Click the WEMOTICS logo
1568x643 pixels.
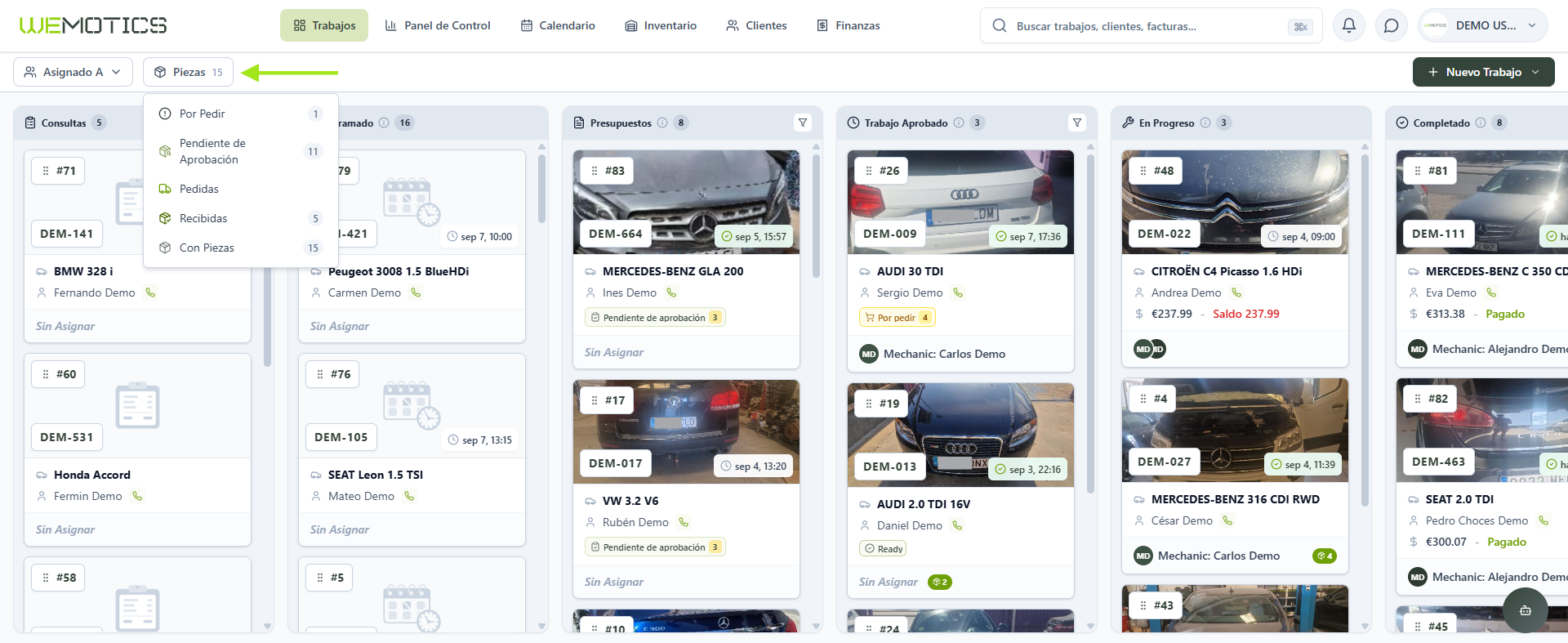93,25
